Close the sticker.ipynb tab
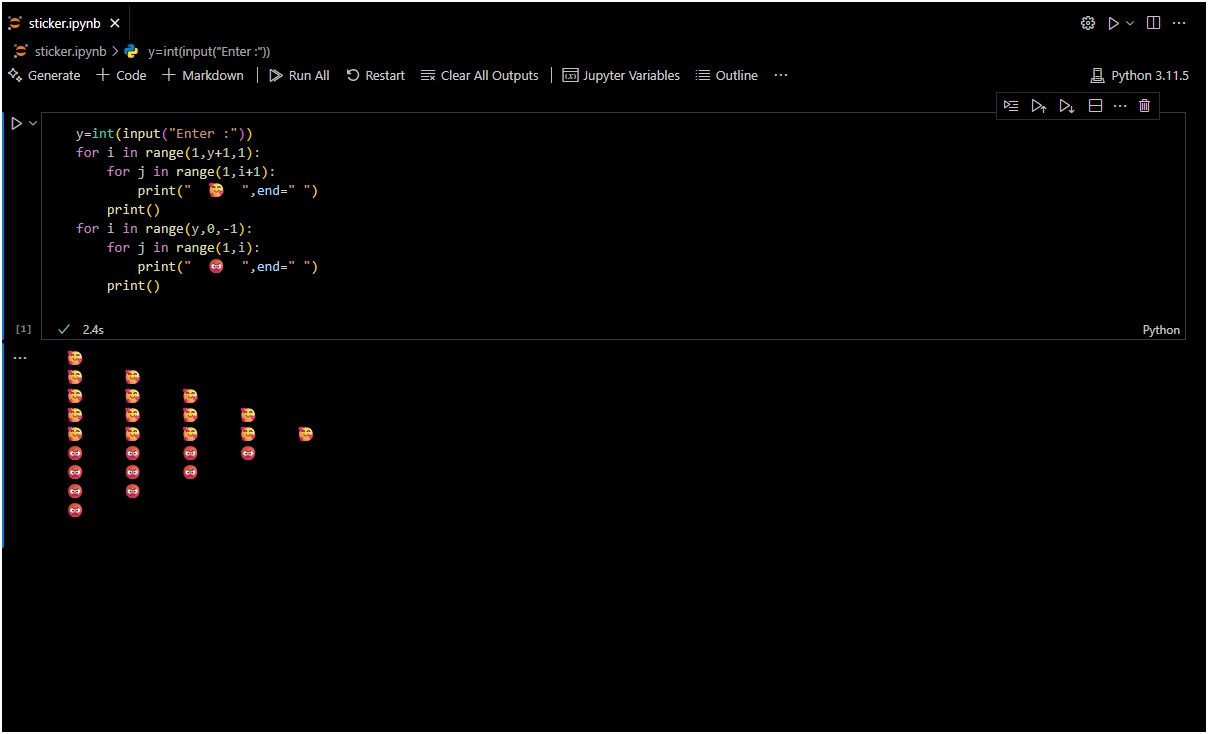The image size is (1208, 734). click(x=116, y=23)
